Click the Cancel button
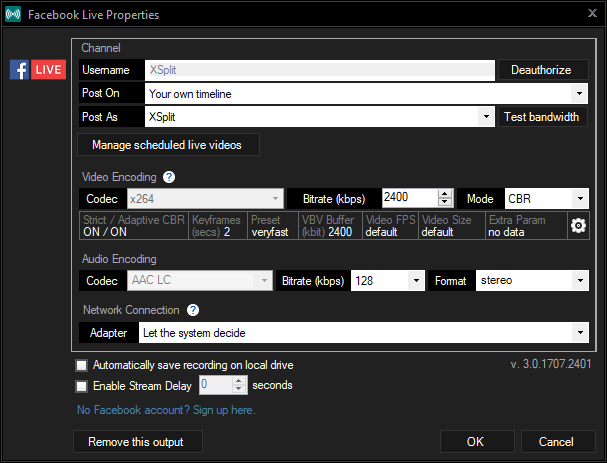 click(558, 442)
